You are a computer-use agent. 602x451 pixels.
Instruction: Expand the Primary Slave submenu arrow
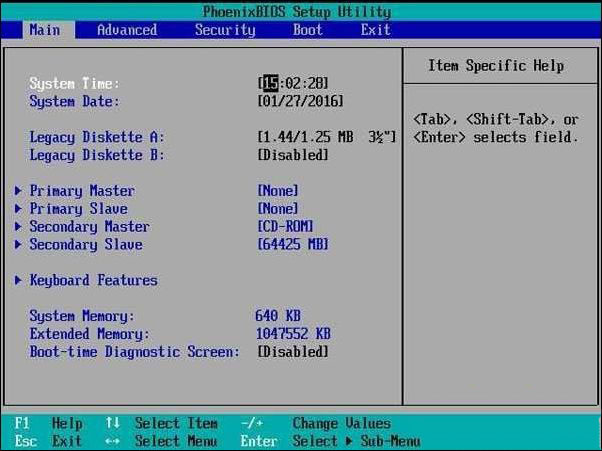click(x=19, y=209)
